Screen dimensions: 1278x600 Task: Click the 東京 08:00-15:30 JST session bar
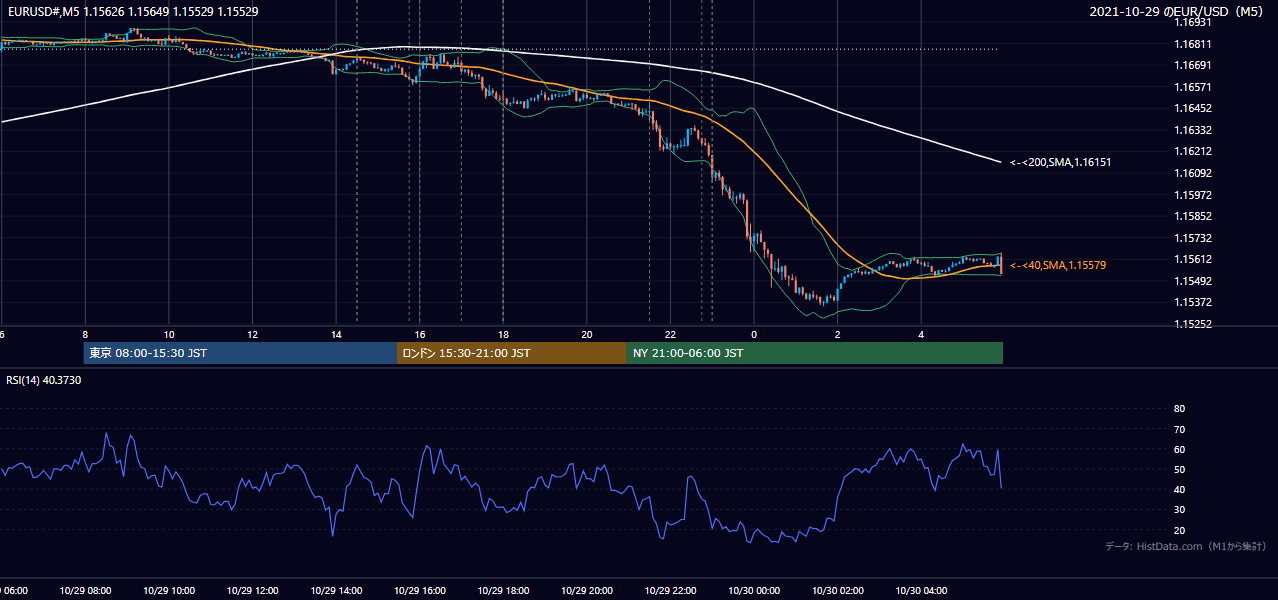click(x=240, y=353)
